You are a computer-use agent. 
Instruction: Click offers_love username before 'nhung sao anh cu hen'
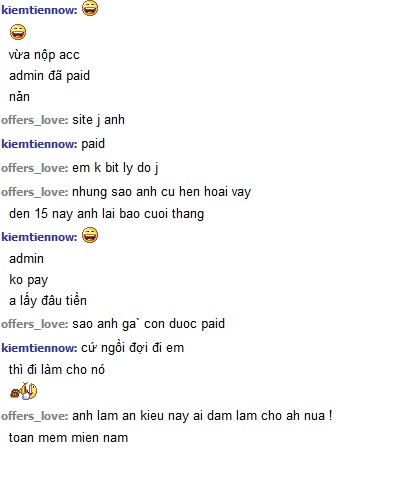pyautogui.click(x=35, y=192)
